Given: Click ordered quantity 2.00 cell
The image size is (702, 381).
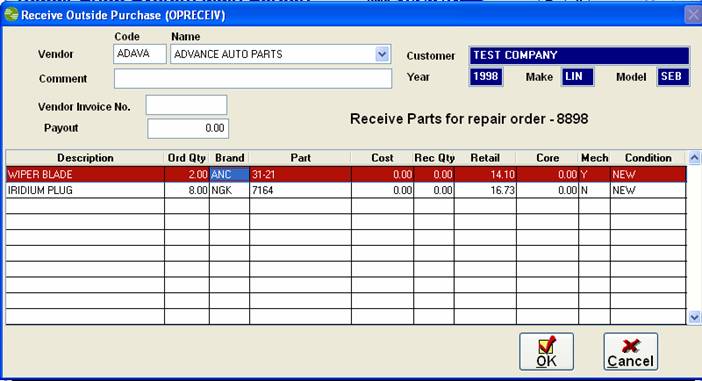Looking at the screenshot, I should (187, 174).
